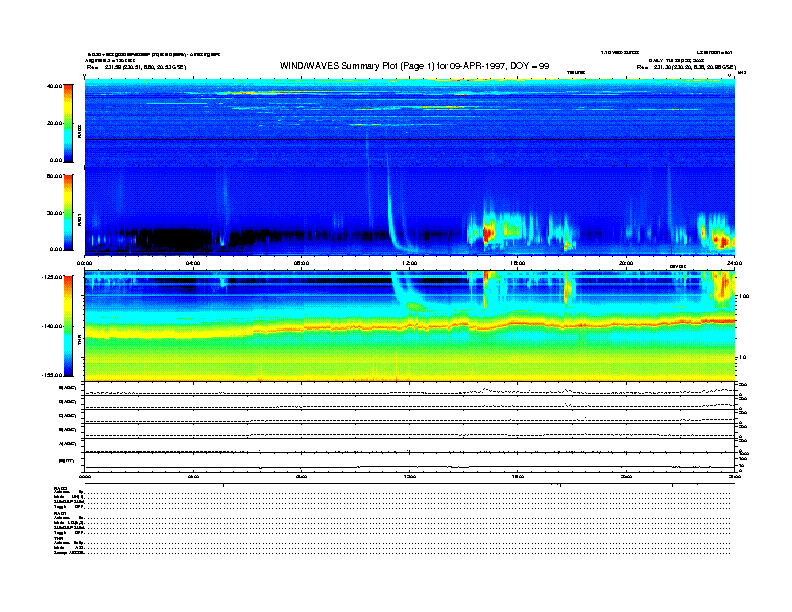The width and height of the screenshot is (792, 612).
Task: Click the RAD2 color scale bar
Action: 68,123
